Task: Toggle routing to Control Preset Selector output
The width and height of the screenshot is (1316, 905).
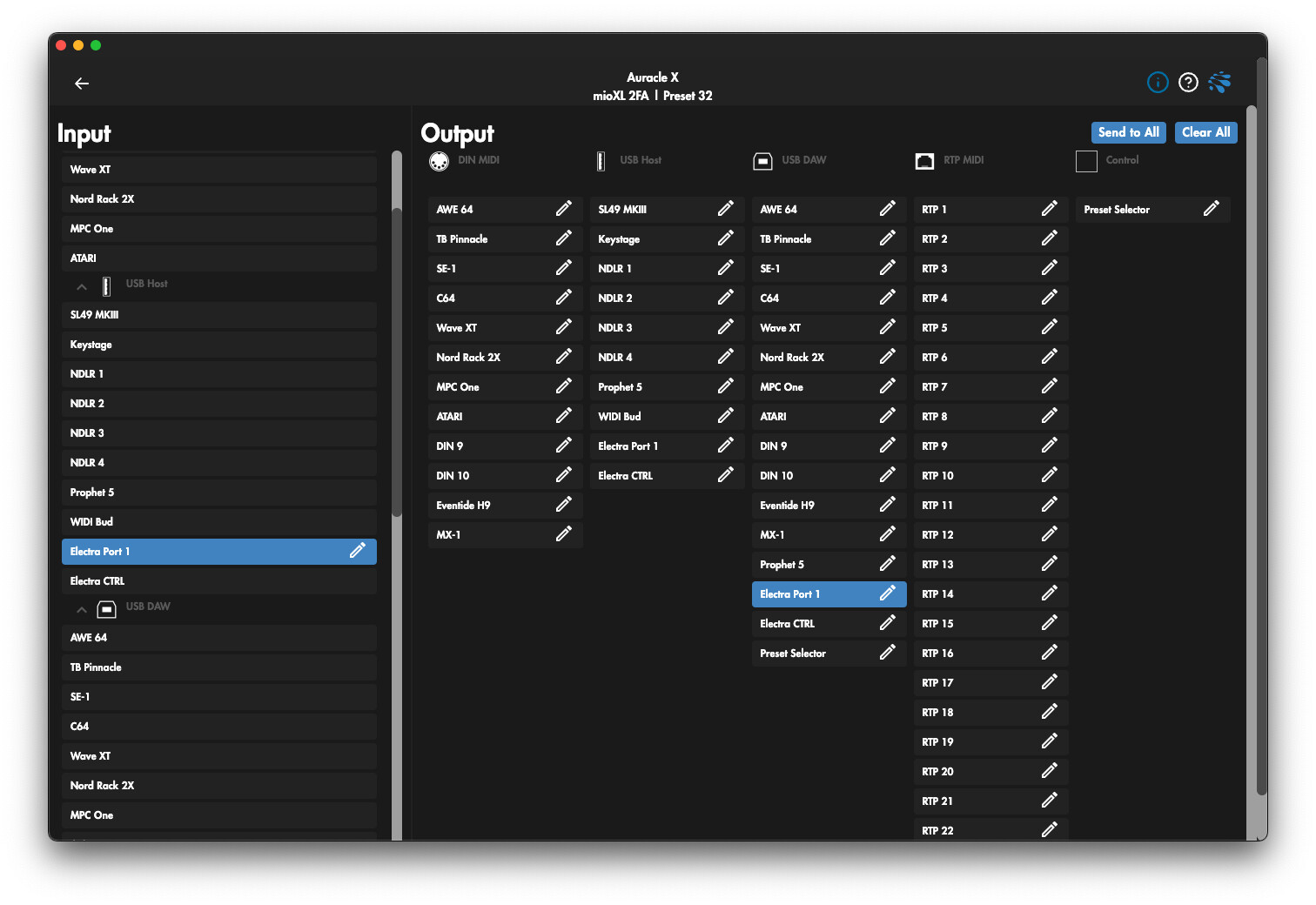Action: tap(1152, 210)
